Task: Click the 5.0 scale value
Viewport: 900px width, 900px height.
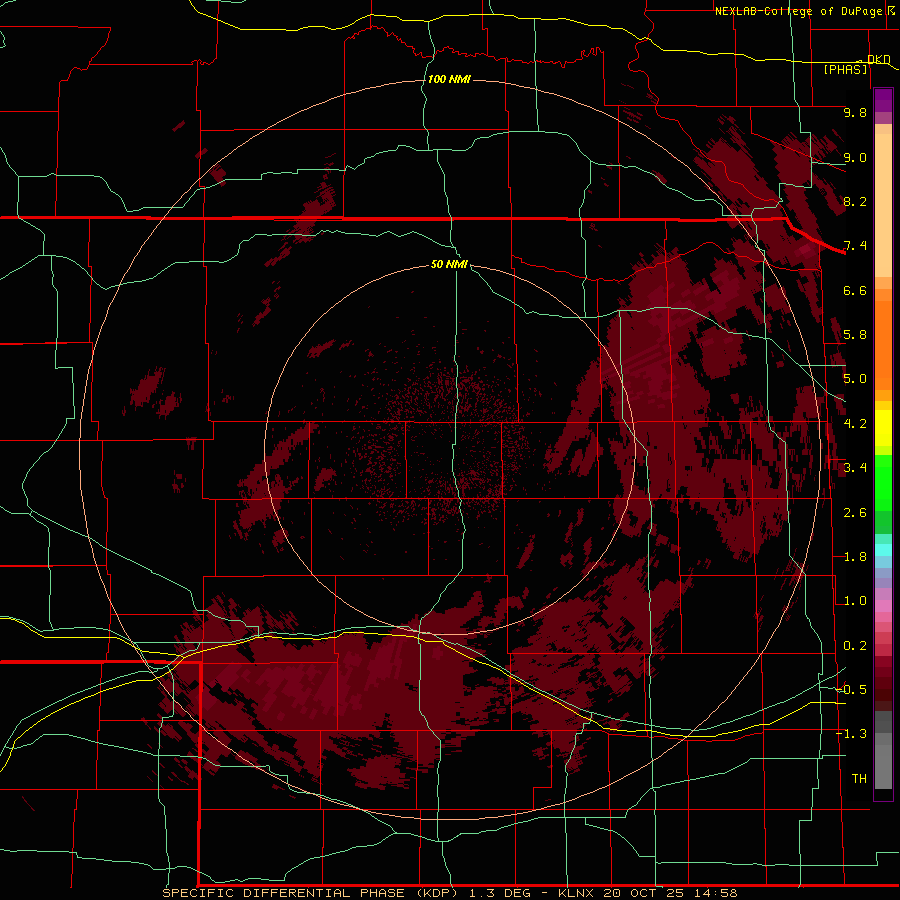Action: point(855,378)
